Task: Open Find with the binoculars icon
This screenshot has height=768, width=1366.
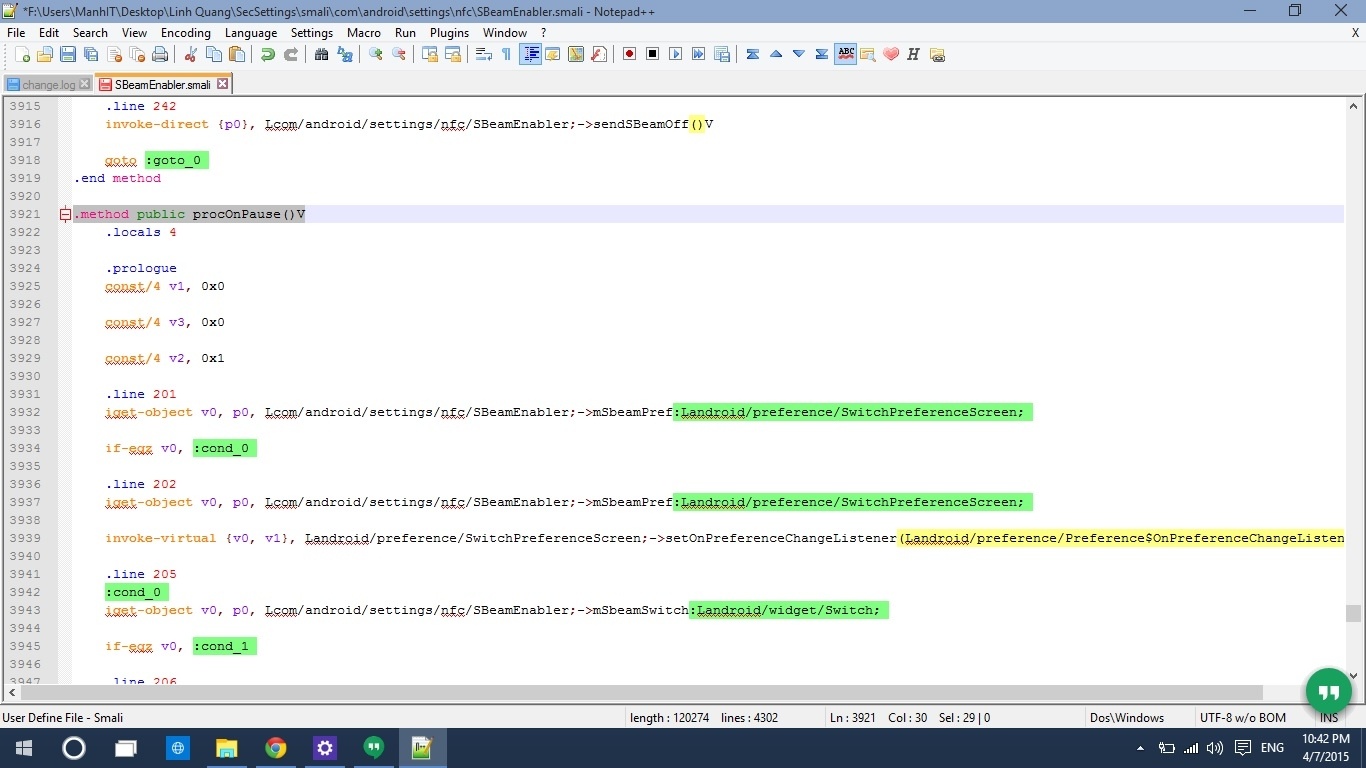Action: tap(321, 54)
